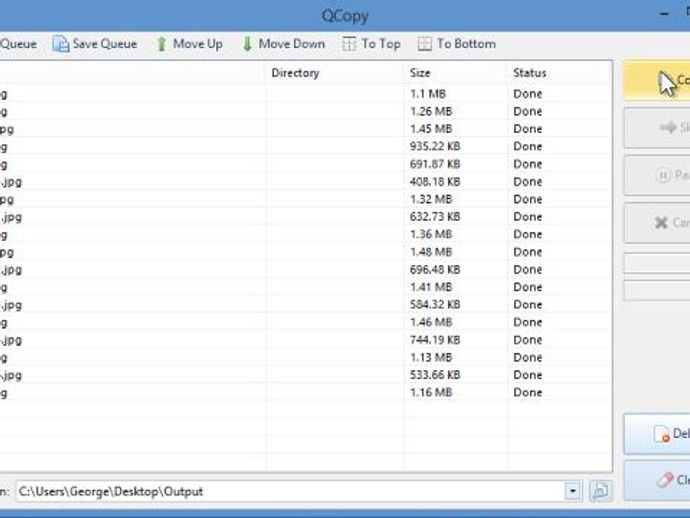Image resolution: width=690 pixels, height=518 pixels.
Task: Click the Save Queue toolbar icon
Action: [61, 44]
